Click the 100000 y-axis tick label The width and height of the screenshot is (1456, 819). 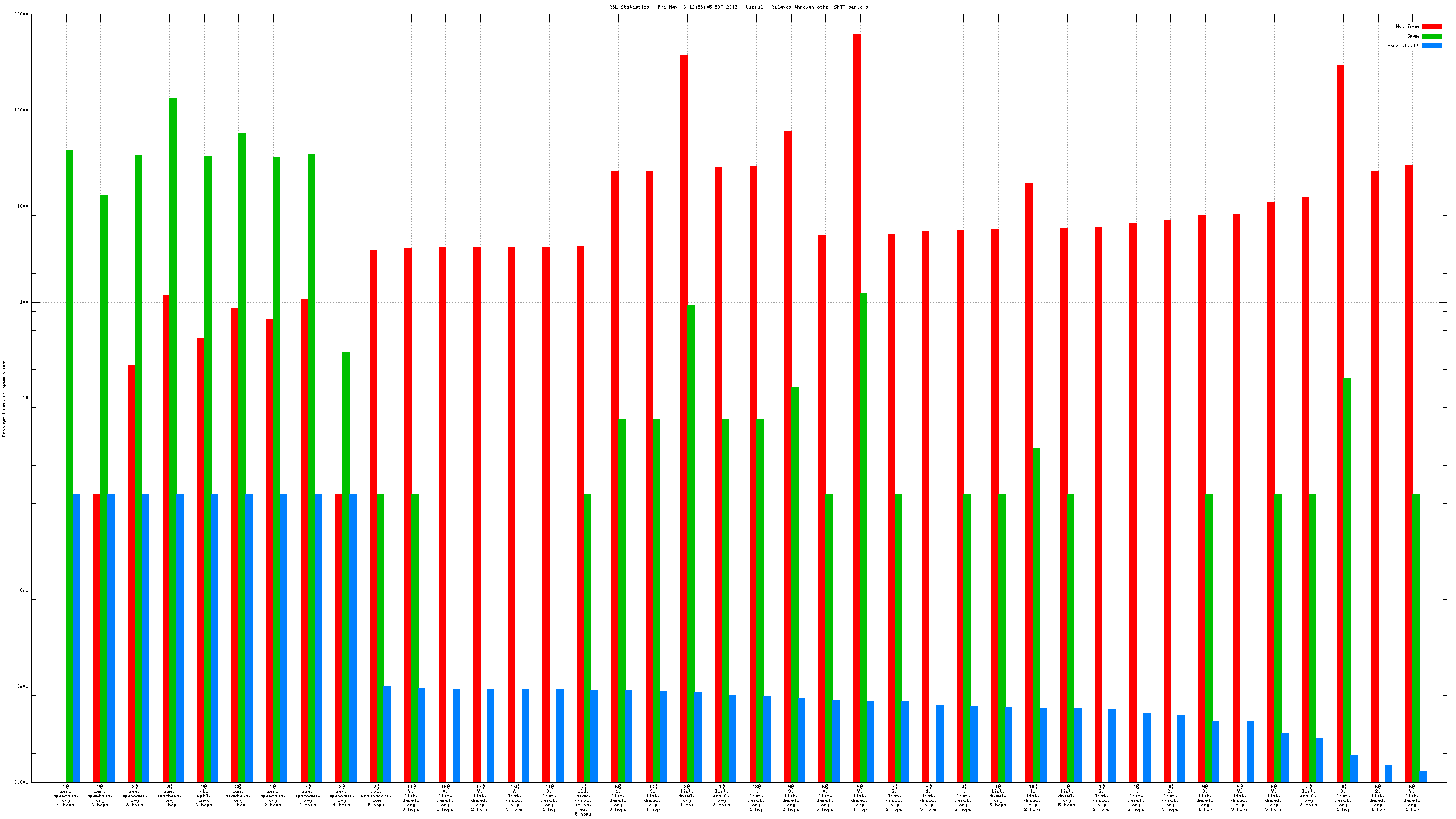click(x=20, y=14)
